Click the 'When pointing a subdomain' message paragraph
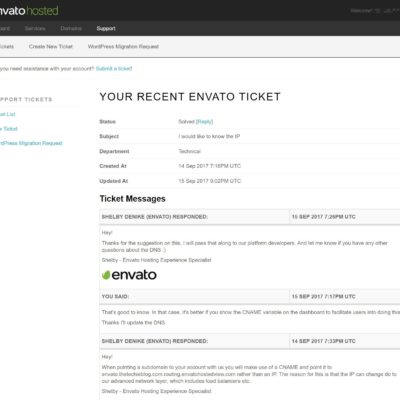Image resolution: width=400 pixels, height=400 pixels. click(249, 374)
